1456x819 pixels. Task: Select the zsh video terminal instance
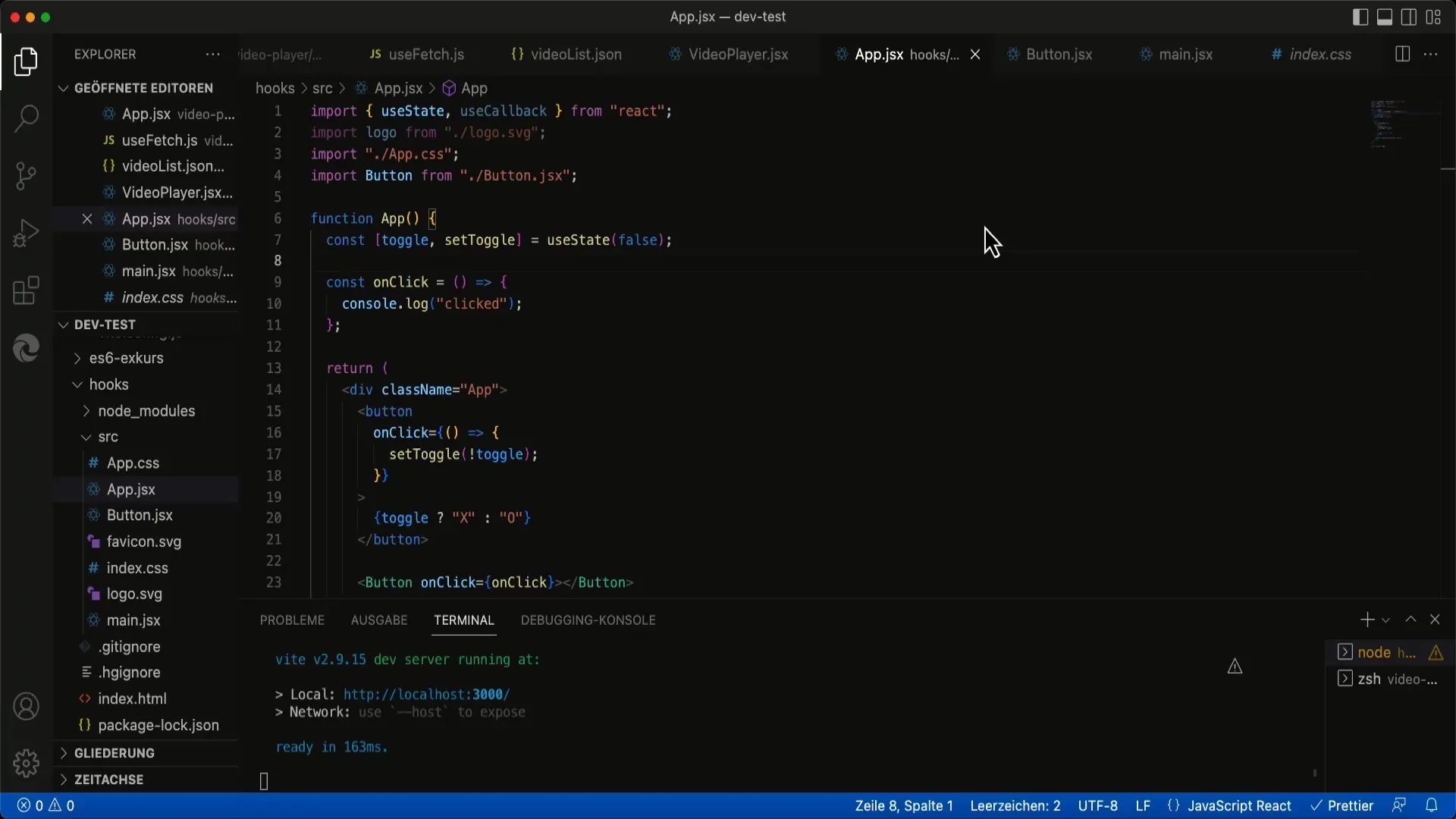tap(1389, 679)
